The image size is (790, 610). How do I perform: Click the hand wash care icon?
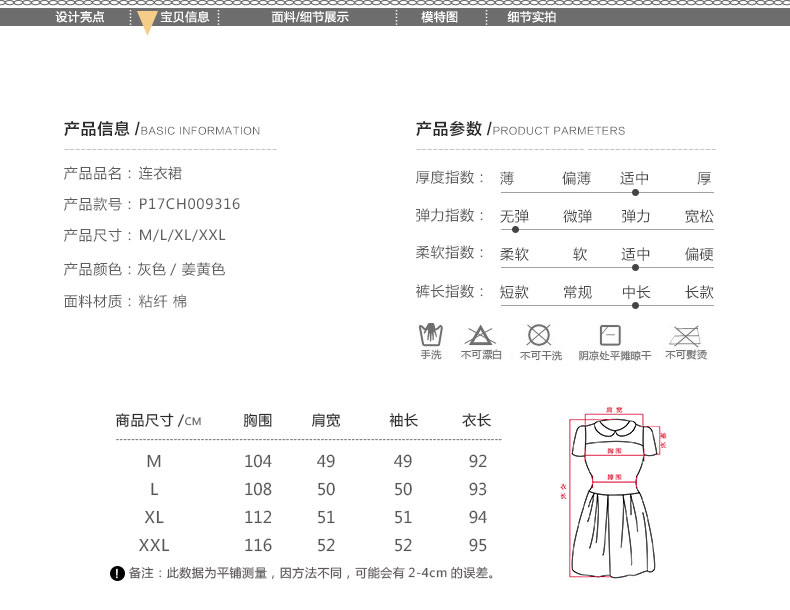click(430, 334)
